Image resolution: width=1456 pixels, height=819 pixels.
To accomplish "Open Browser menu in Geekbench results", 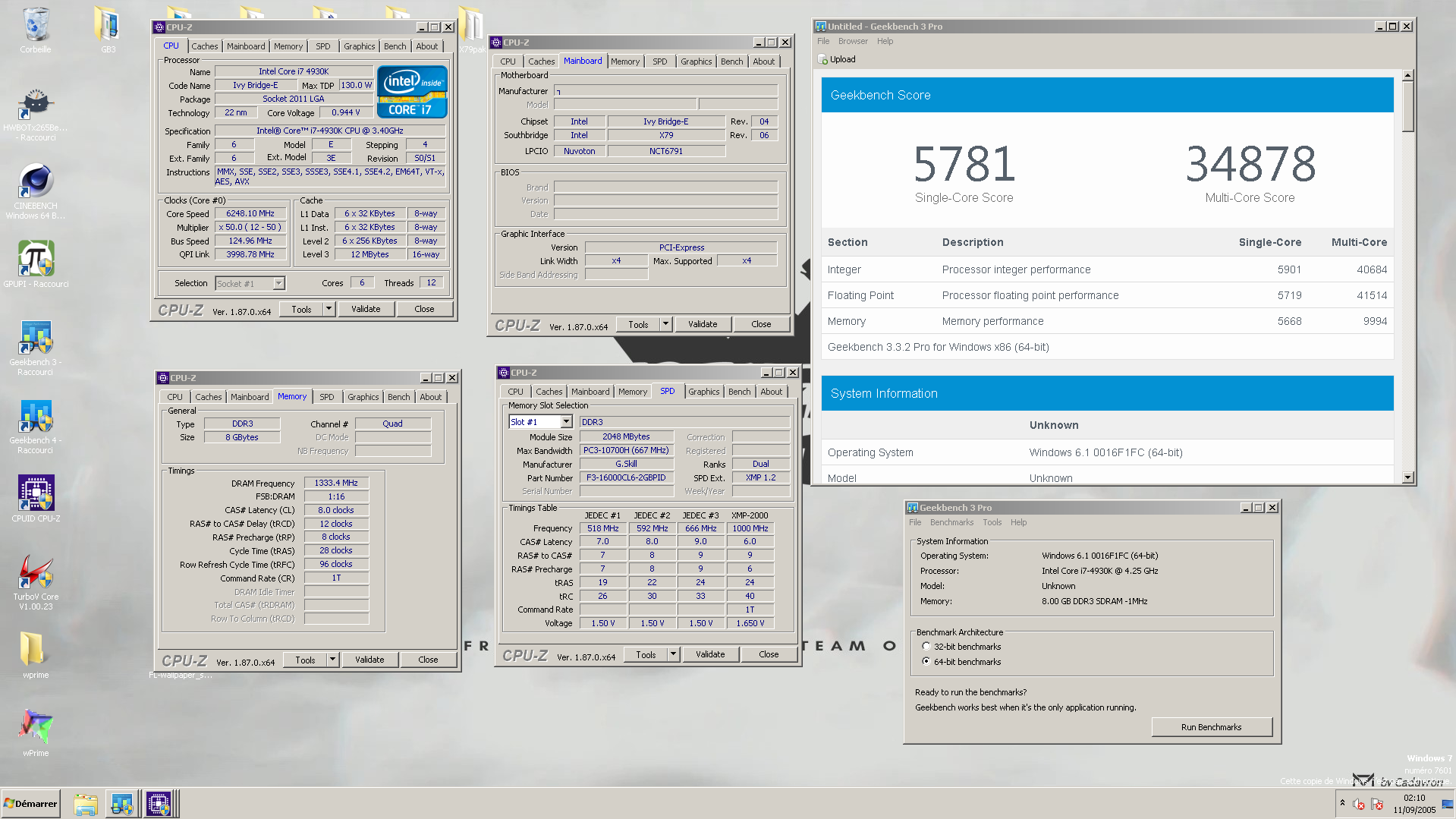I will [853, 42].
